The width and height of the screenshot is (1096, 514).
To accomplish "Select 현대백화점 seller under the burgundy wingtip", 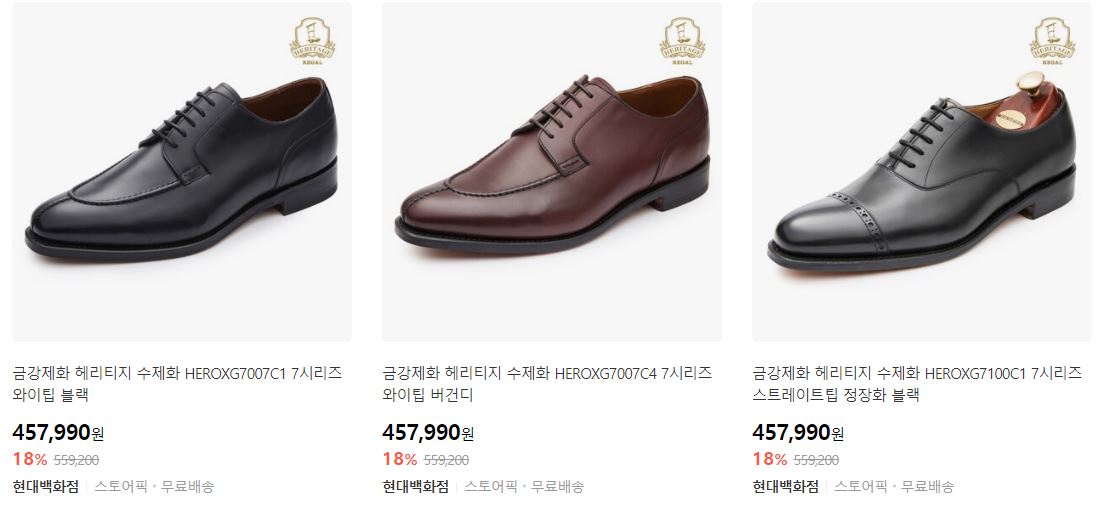I will pos(415,486).
